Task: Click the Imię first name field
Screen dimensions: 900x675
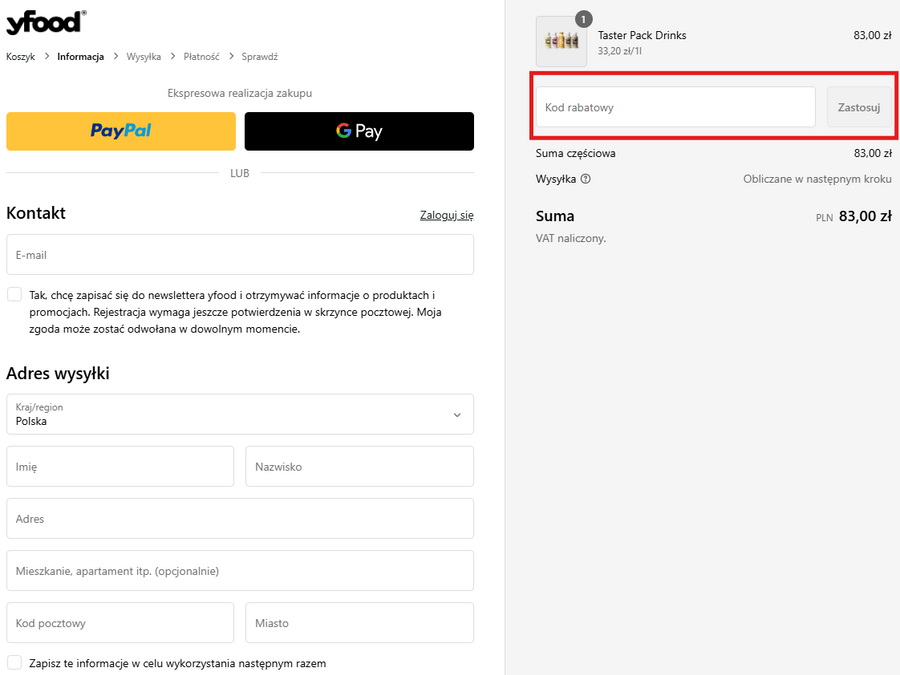Action: coord(120,467)
